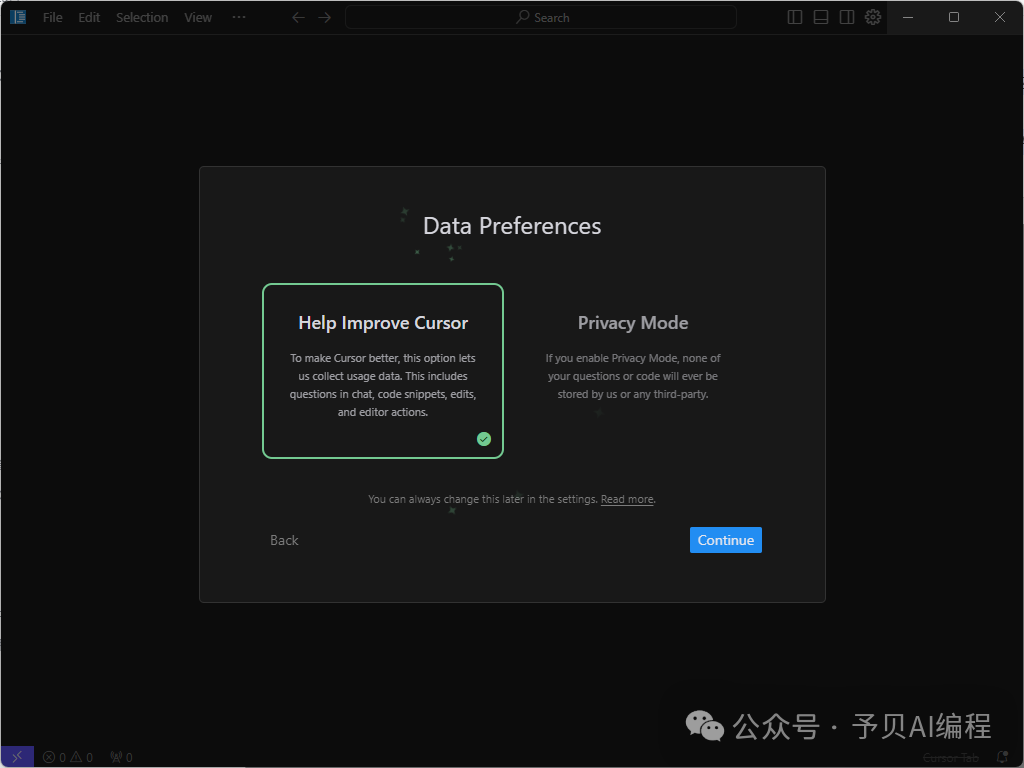Open the Selection menu
Image resolution: width=1024 pixels, height=768 pixels.
(142, 18)
